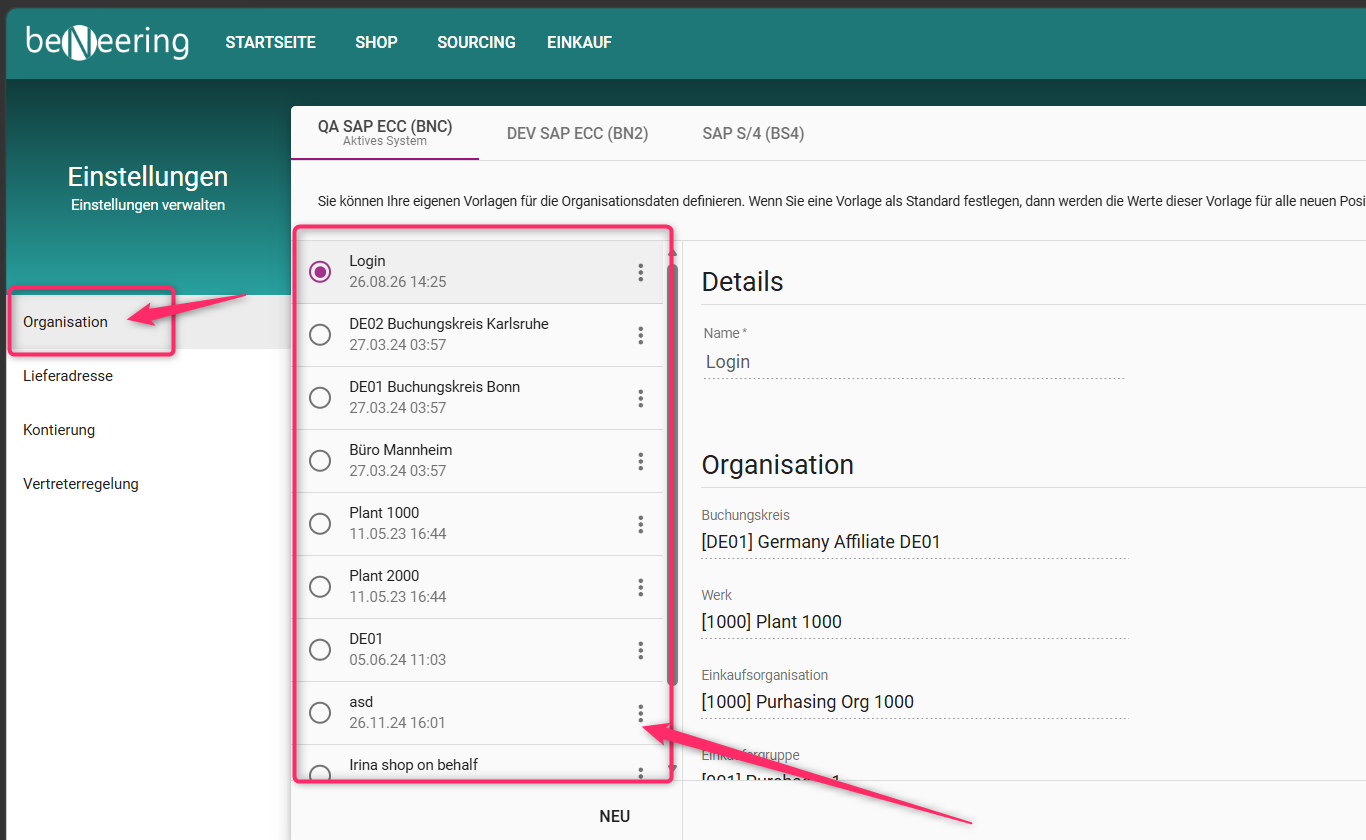
Task: Select the Login radio button
Action: click(x=320, y=272)
